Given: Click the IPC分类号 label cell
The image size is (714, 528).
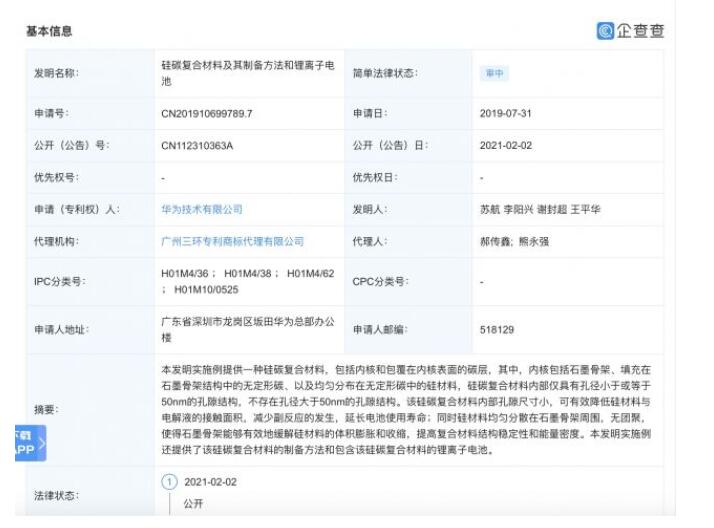Looking at the screenshot, I should pyautogui.click(x=90, y=282).
